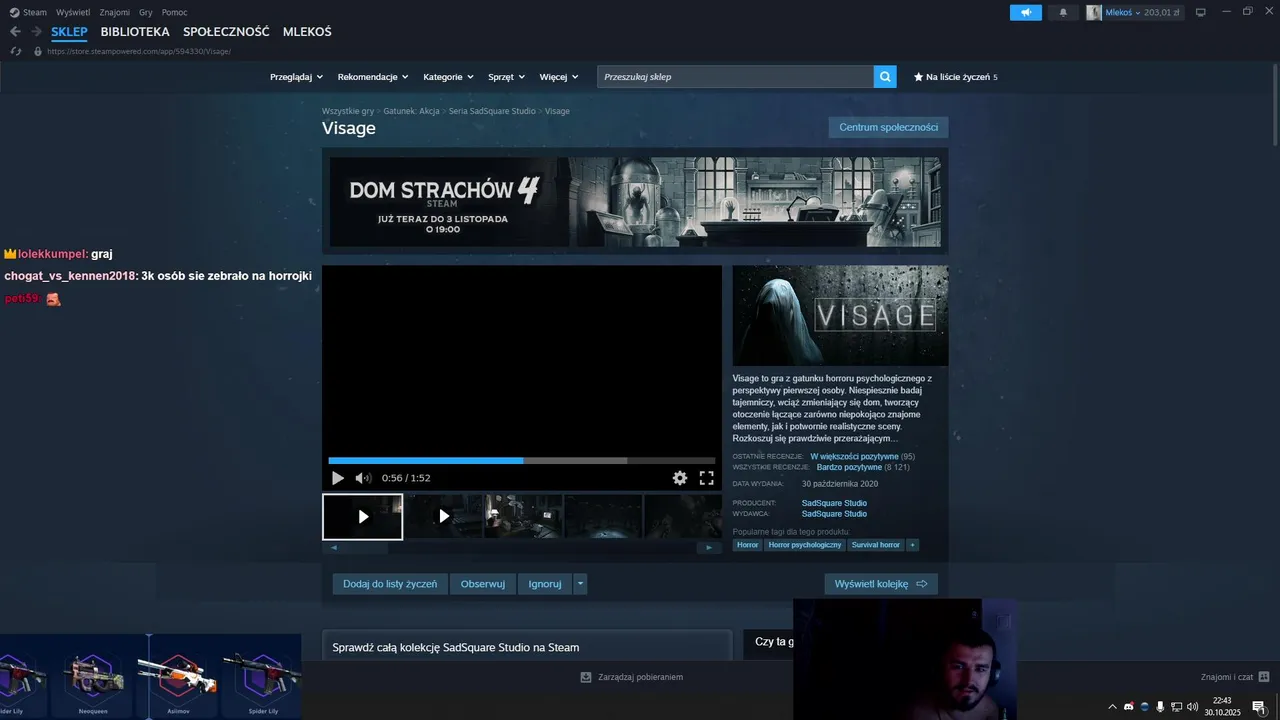Focus the Przeszukaj sklep search field
Image resolution: width=1280 pixels, height=720 pixels.
tap(735, 77)
